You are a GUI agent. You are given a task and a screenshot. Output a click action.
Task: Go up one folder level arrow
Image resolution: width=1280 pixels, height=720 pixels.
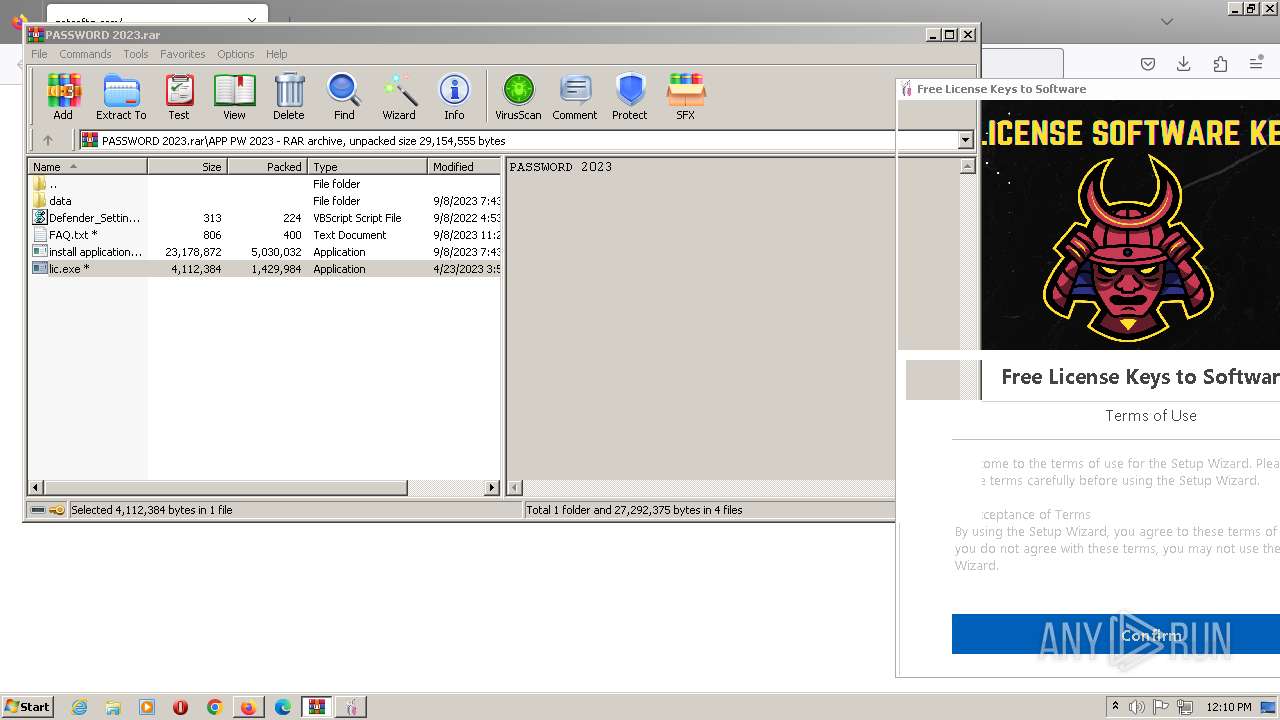[47, 141]
